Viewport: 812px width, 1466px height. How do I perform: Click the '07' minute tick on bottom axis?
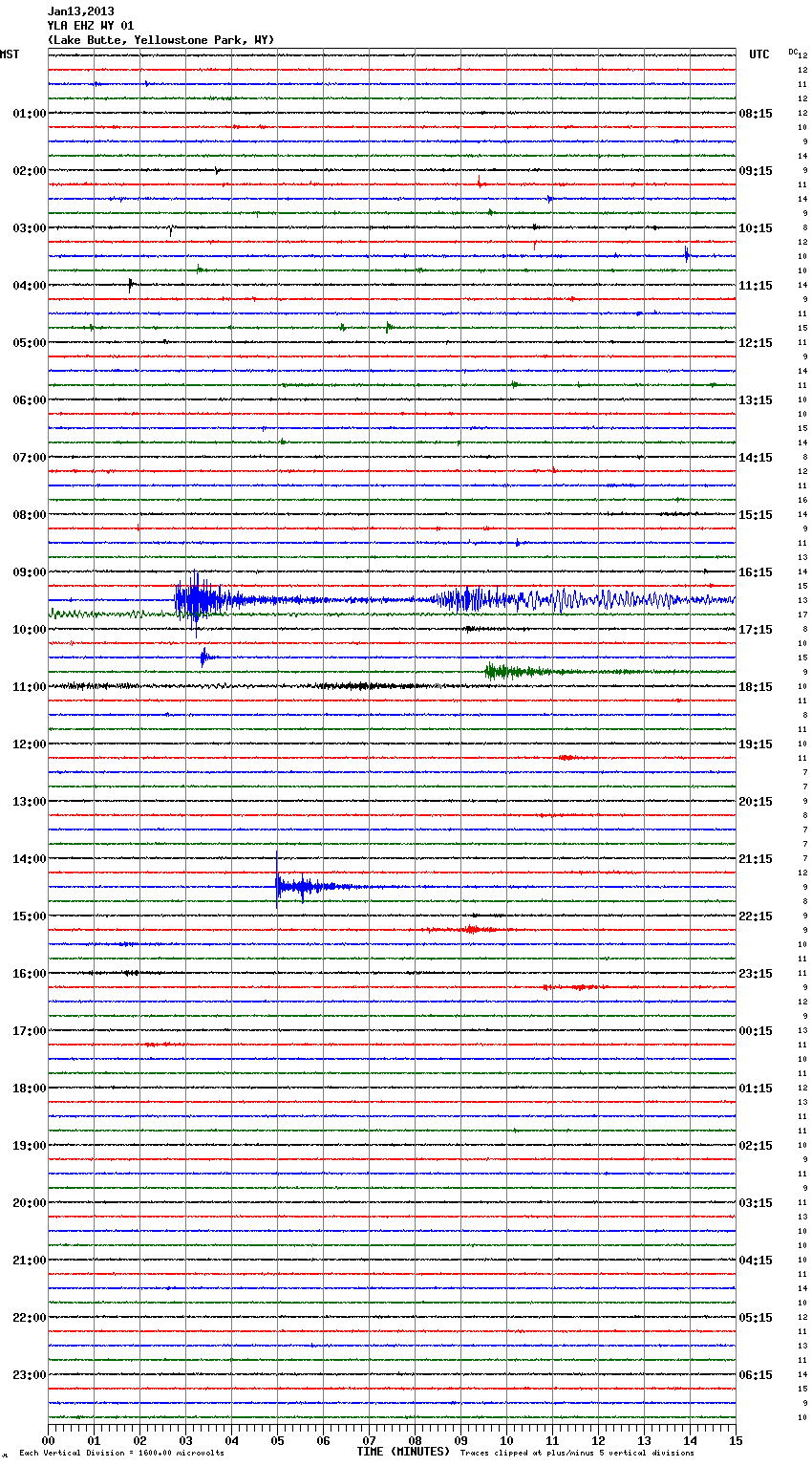pyautogui.click(x=369, y=1440)
